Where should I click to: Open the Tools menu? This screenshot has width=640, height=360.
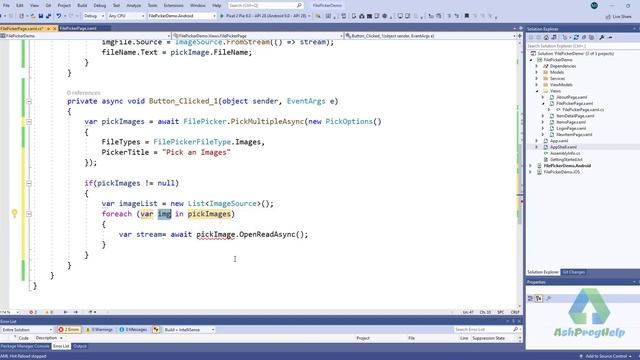(x=152, y=6)
